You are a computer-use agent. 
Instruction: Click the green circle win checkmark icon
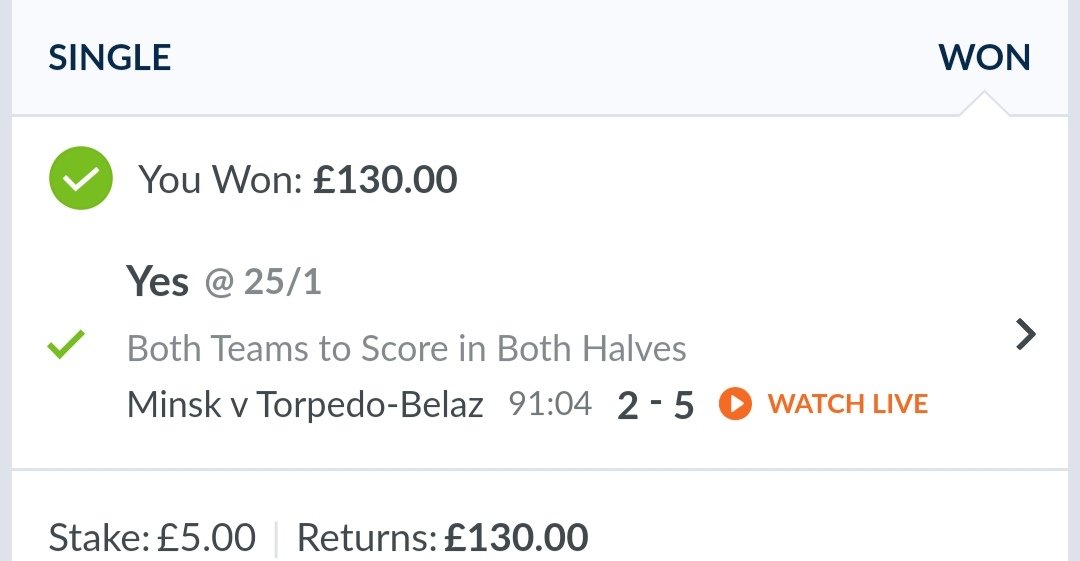click(x=81, y=178)
